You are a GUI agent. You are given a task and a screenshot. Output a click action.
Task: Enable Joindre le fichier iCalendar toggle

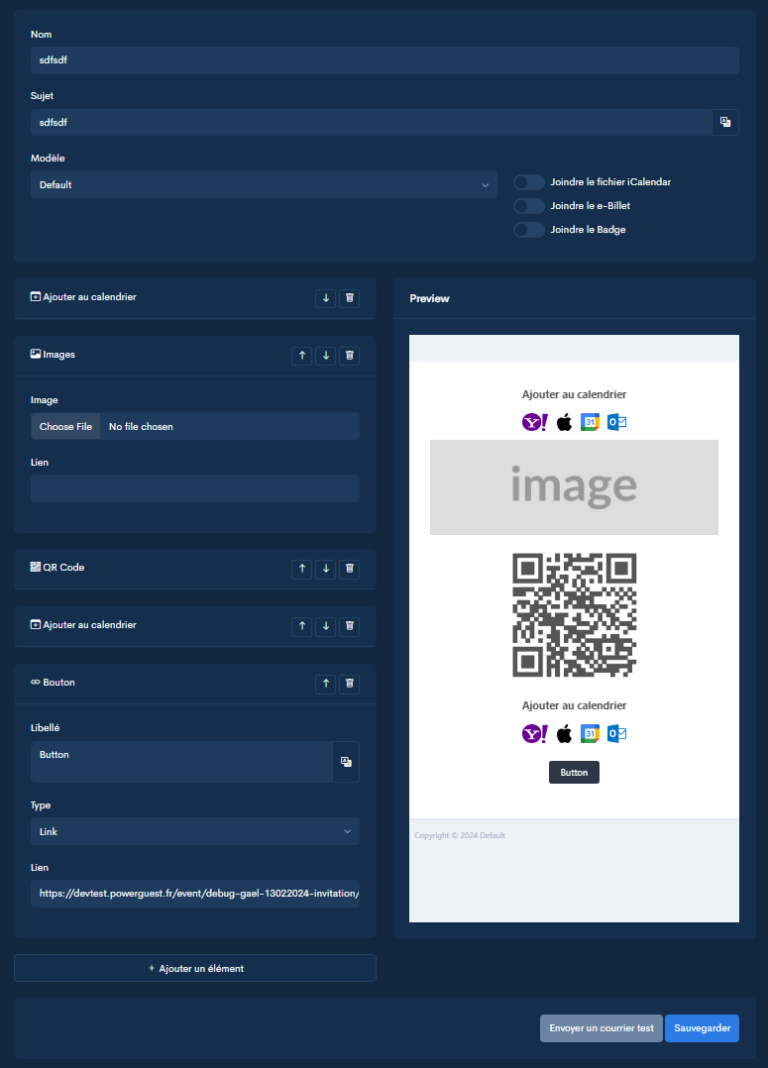[x=529, y=182]
